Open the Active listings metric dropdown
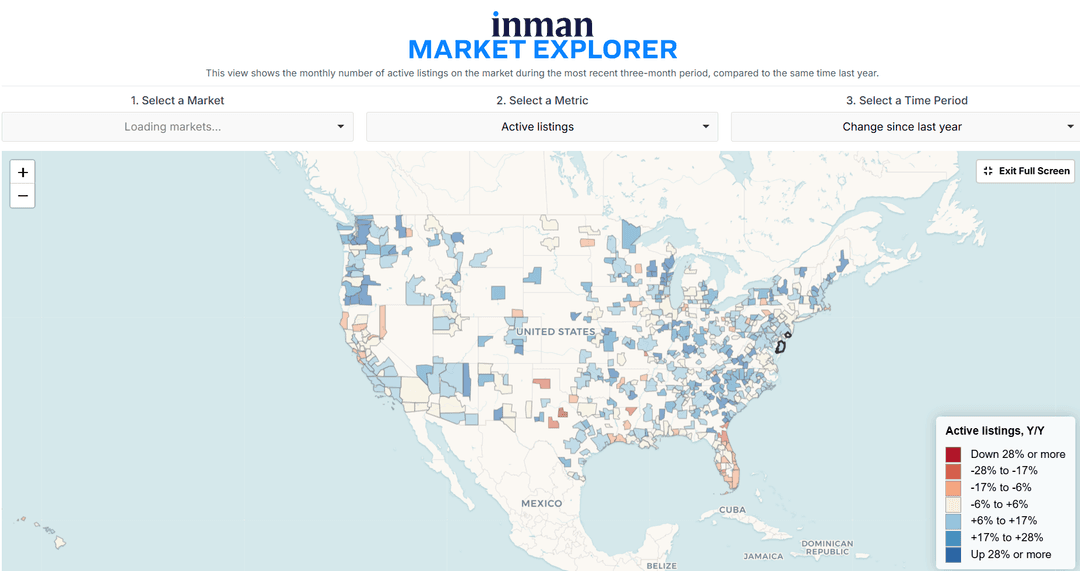This screenshot has width=1080, height=571. click(542, 127)
